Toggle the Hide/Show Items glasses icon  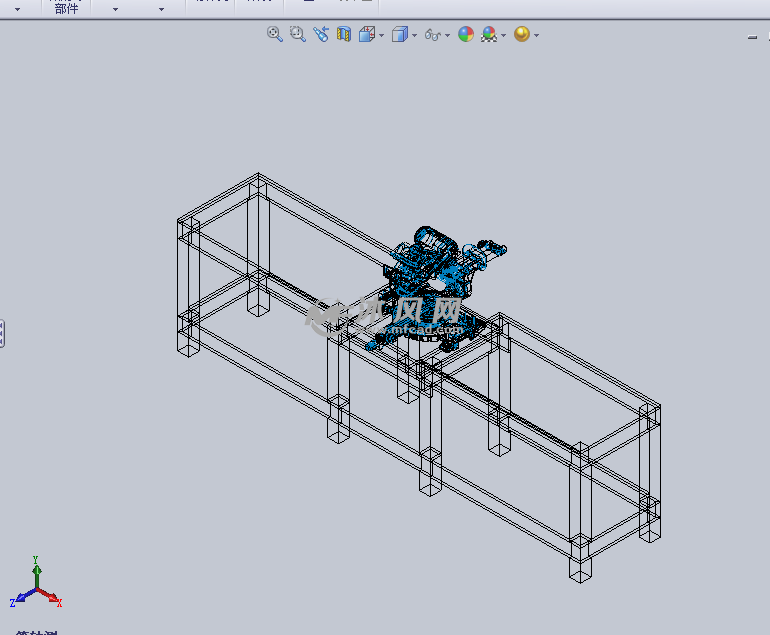(432, 34)
